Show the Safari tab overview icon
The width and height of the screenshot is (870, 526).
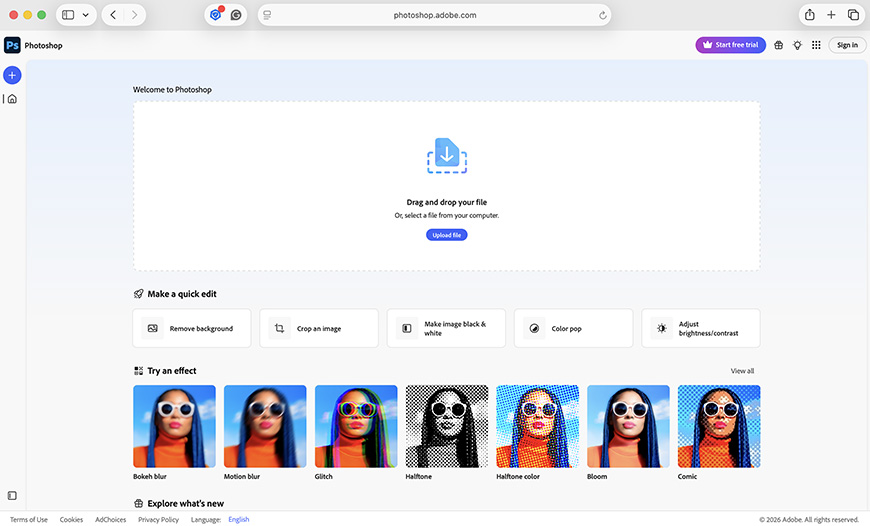[853, 15]
